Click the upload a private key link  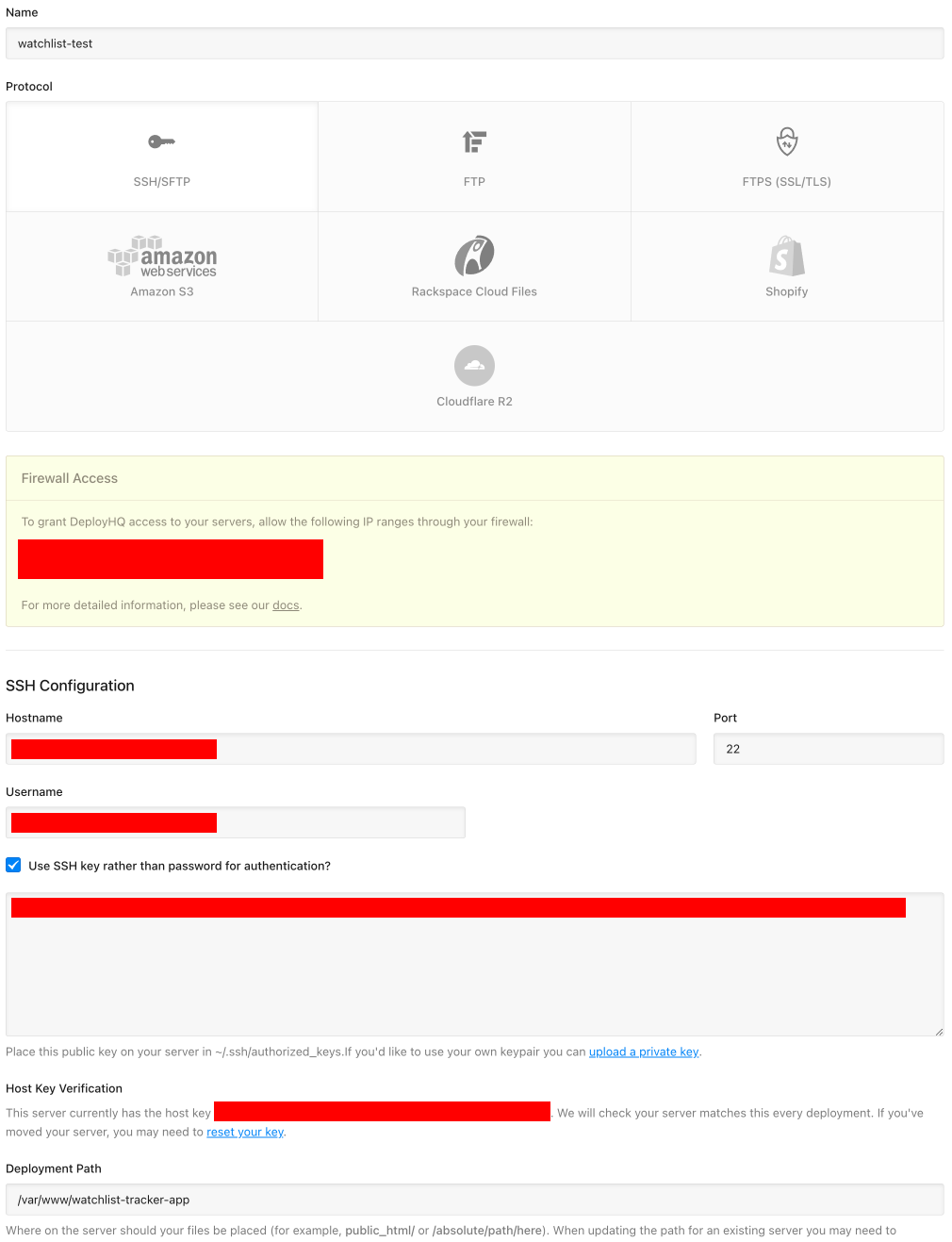[x=644, y=1052]
